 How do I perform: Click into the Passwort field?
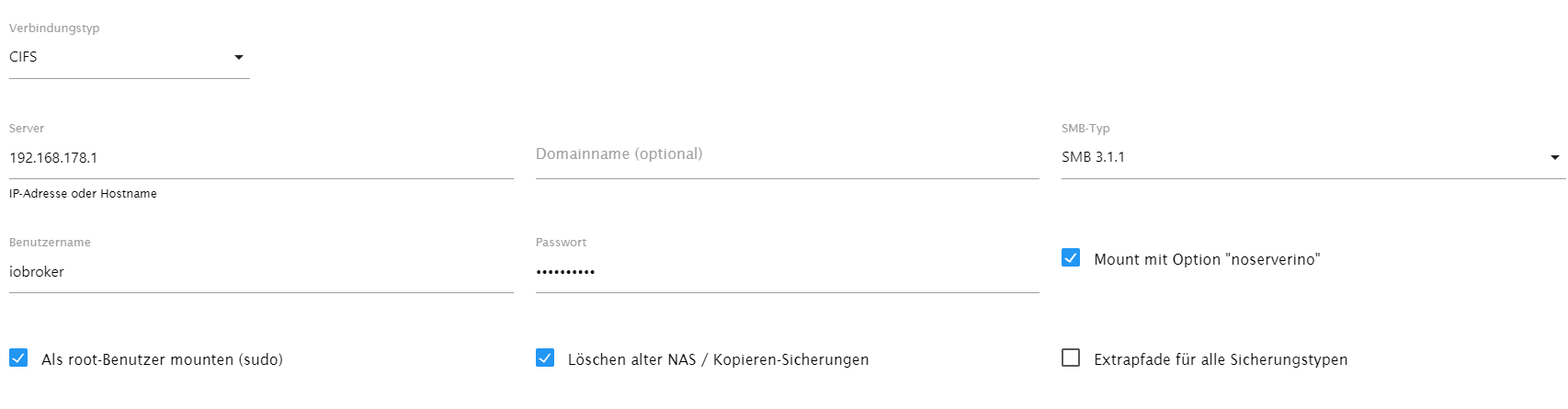coord(787,272)
